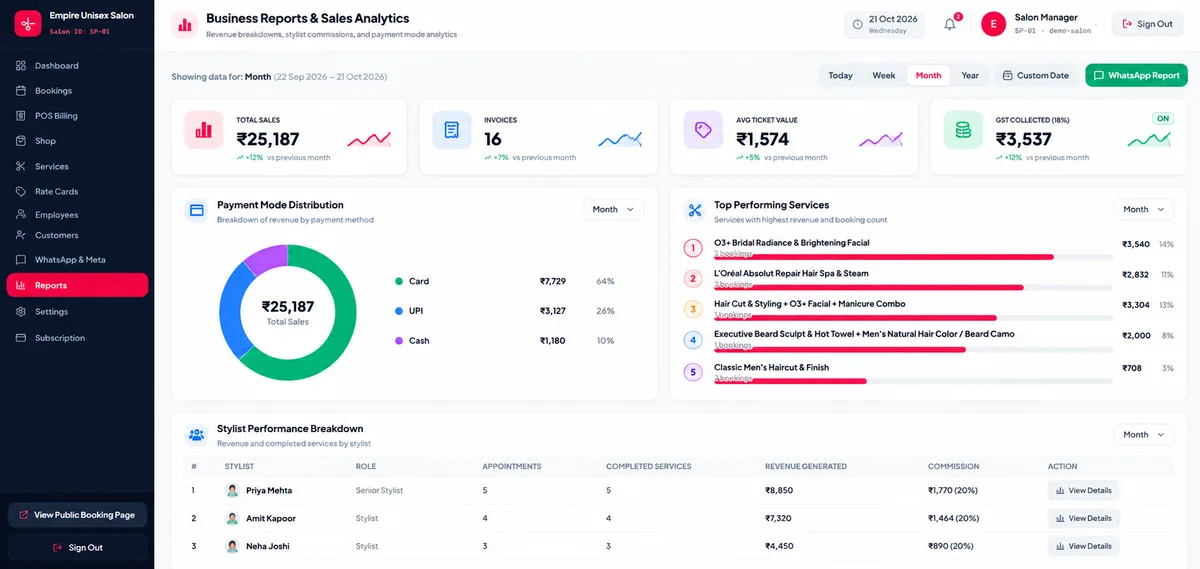1200x569 pixels.
Task: Click Neha Joshi's avatar icon
Action: click(233, 546)
